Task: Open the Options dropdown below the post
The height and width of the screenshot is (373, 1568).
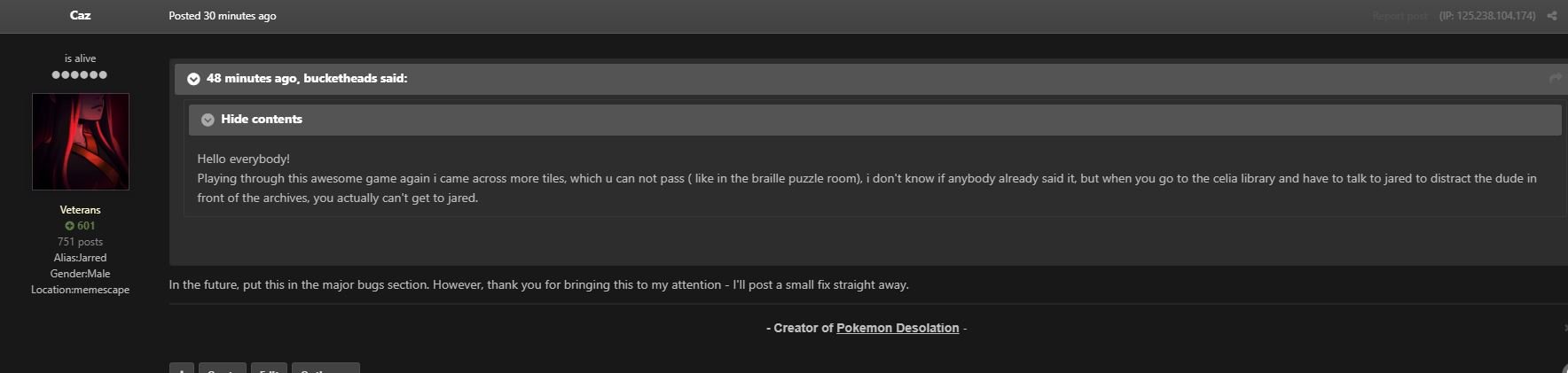Action: point(325,368)
